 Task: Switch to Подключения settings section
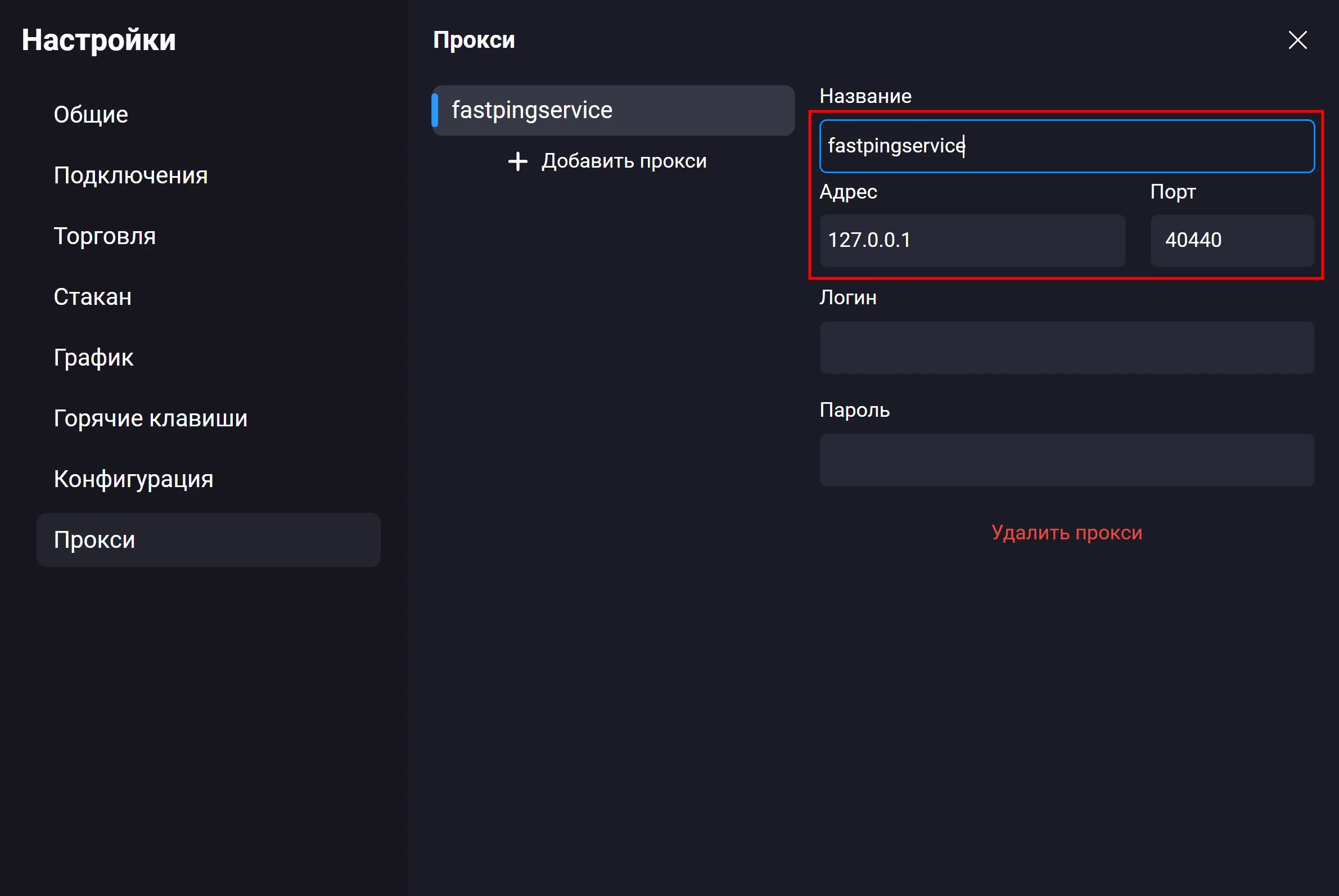[130, 175]
